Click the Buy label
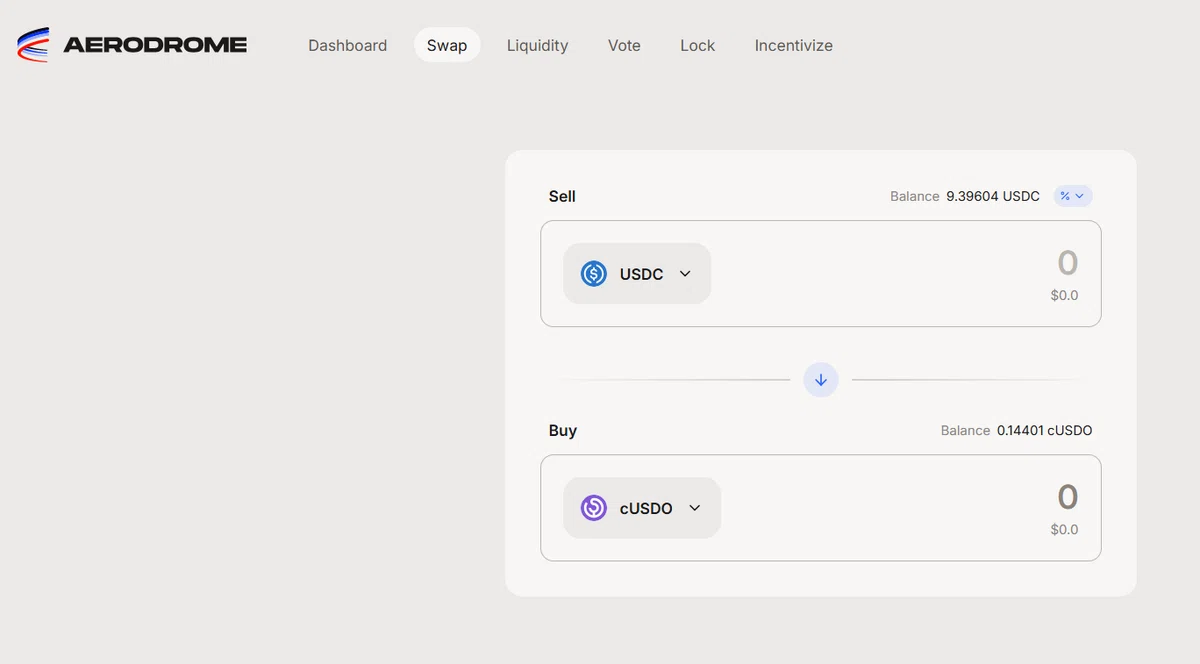The height and width of the screenshot is (664, 1200). pyautogui.click(x=563, y=431)
